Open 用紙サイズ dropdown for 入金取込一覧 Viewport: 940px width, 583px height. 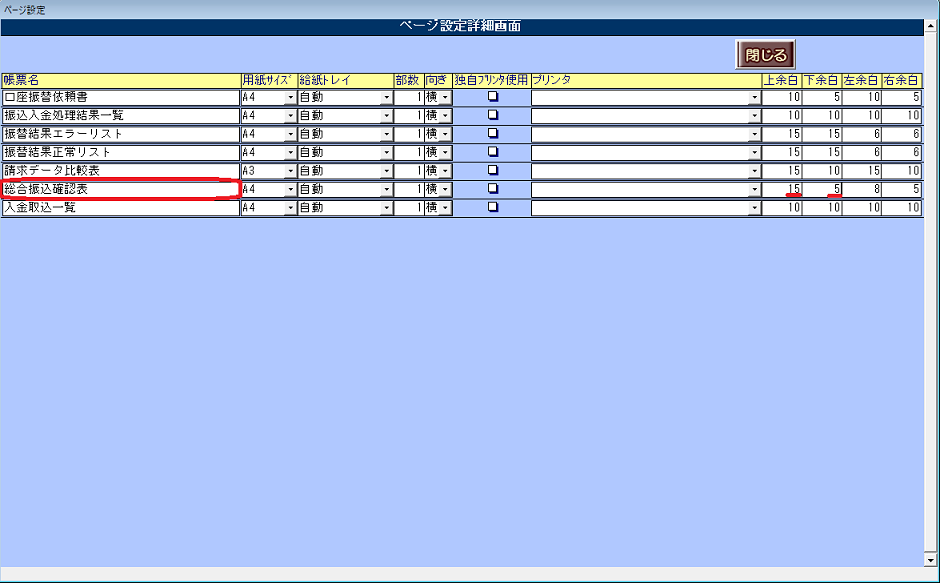coord(290,208)
